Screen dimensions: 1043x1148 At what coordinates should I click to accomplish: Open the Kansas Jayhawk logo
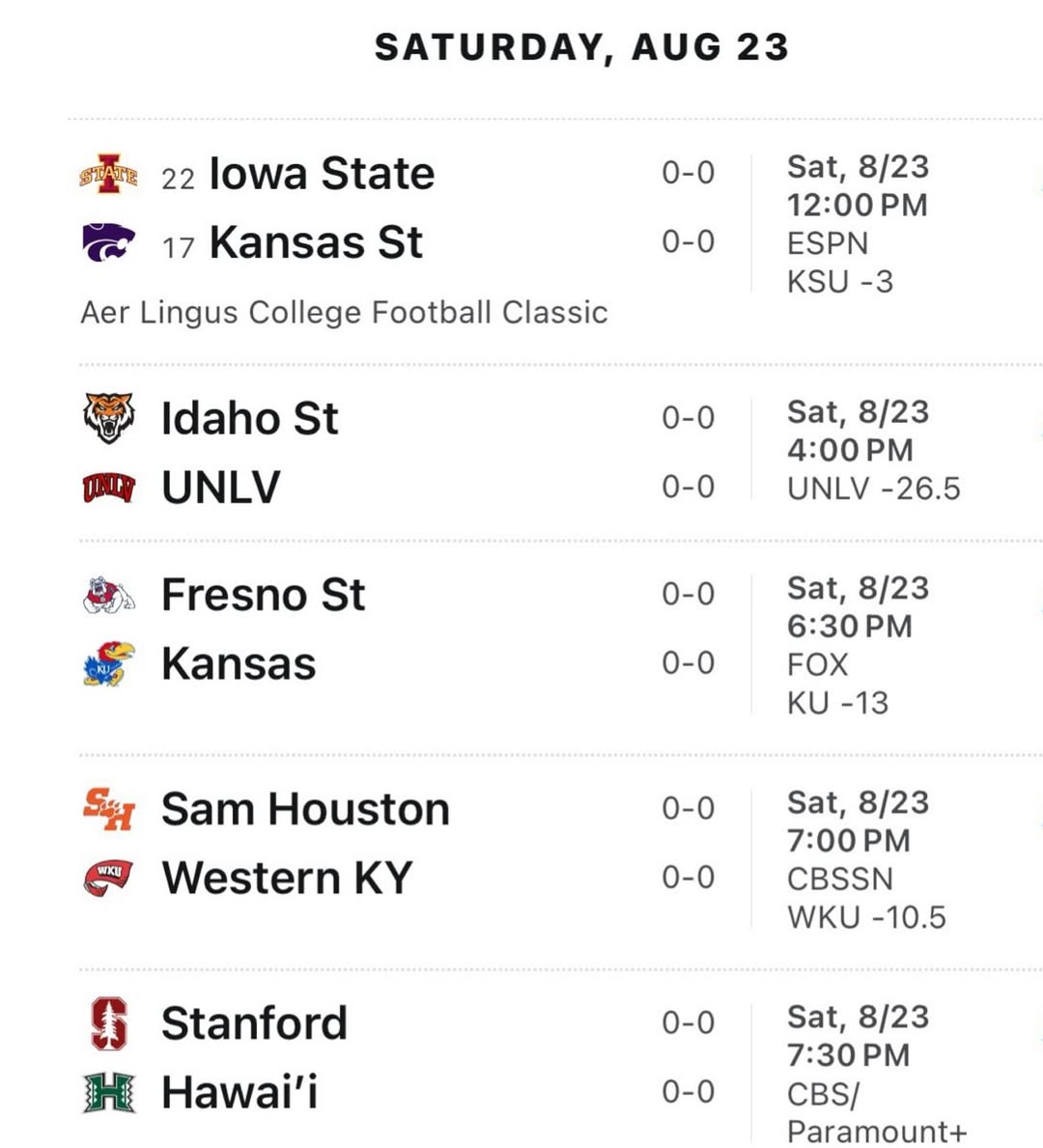108,663
